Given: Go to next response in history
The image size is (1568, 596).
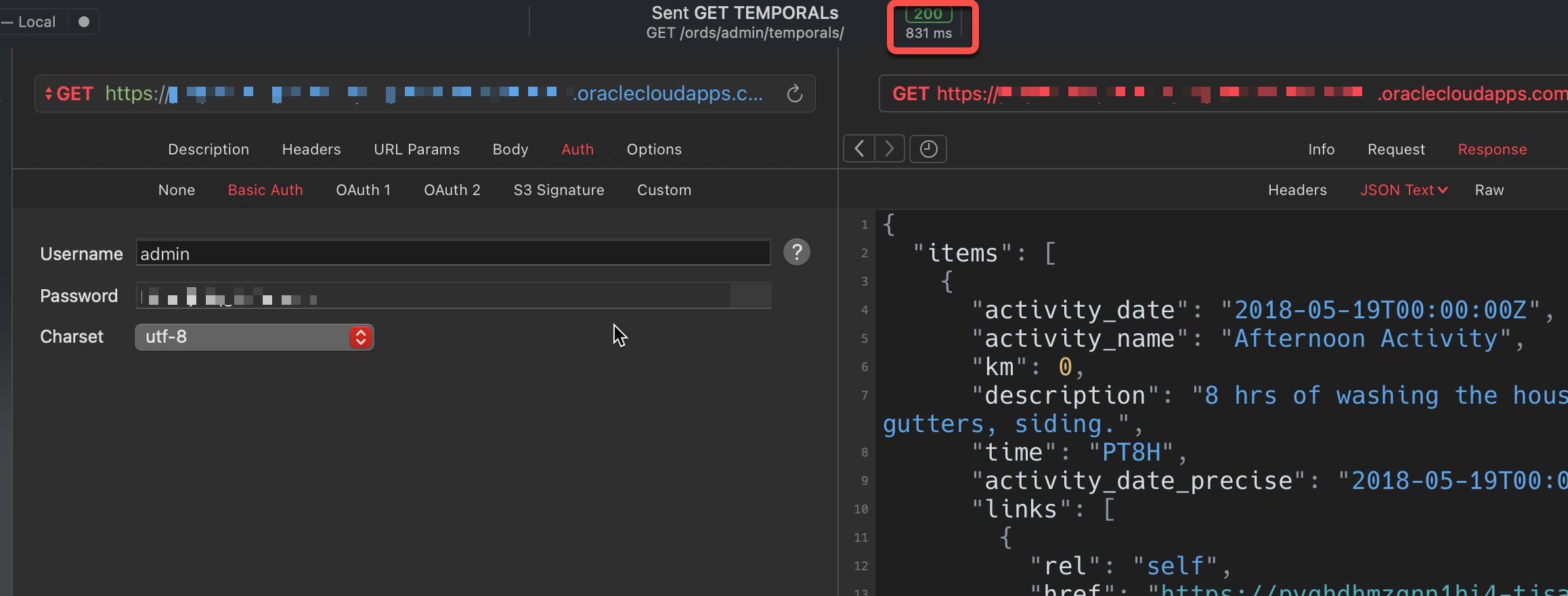Looking at the screenshot, I should pos(890,149).
